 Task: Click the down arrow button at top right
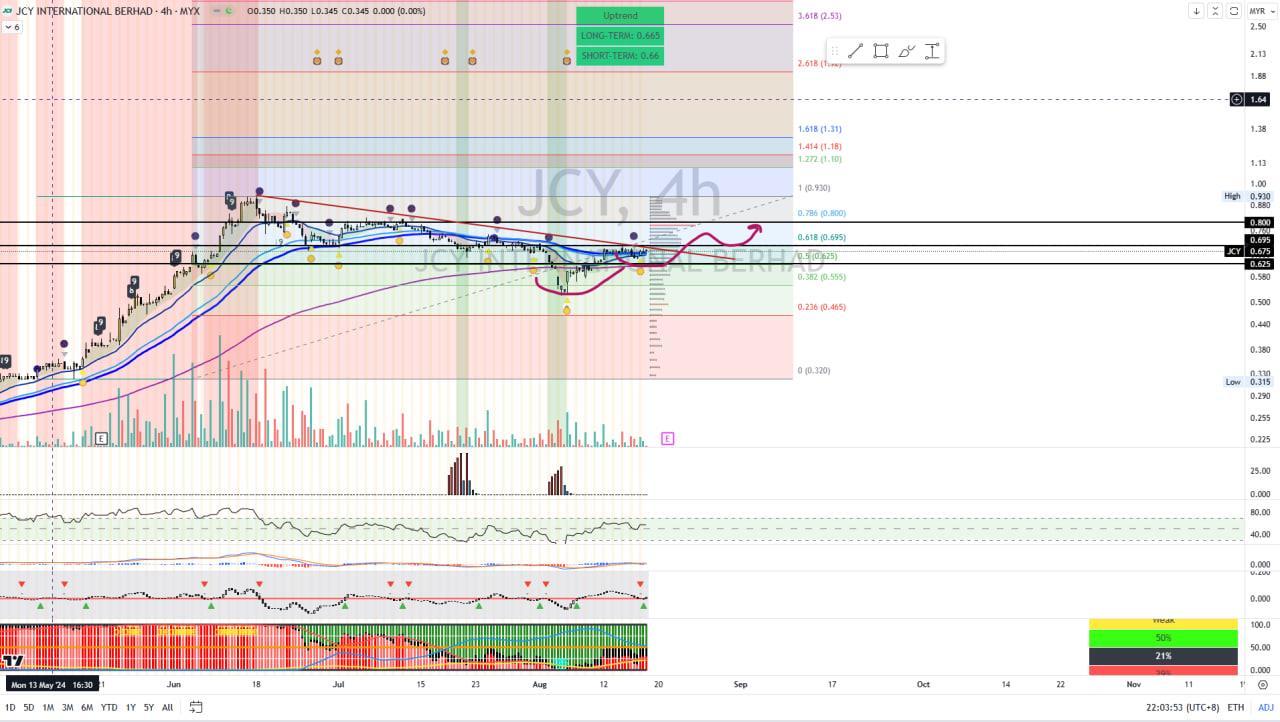1196,11
